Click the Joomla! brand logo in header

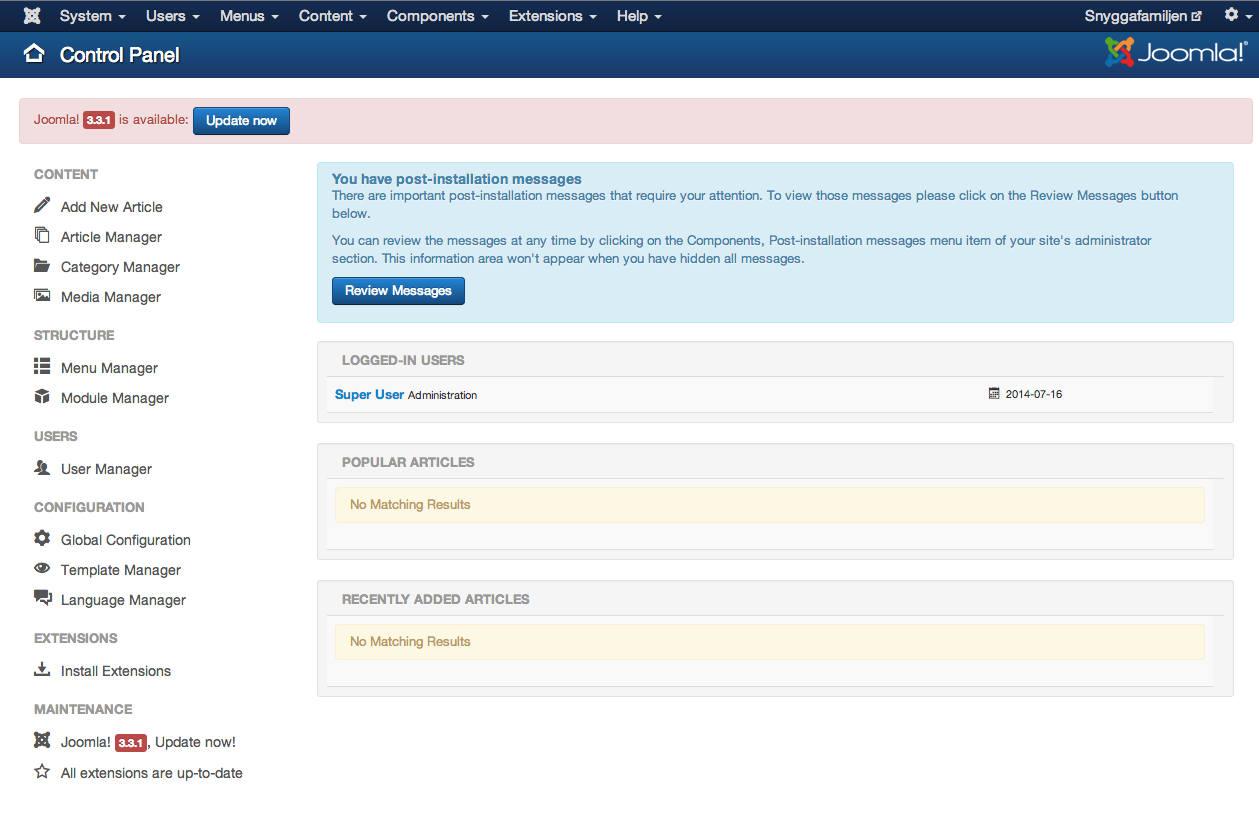1176,52
